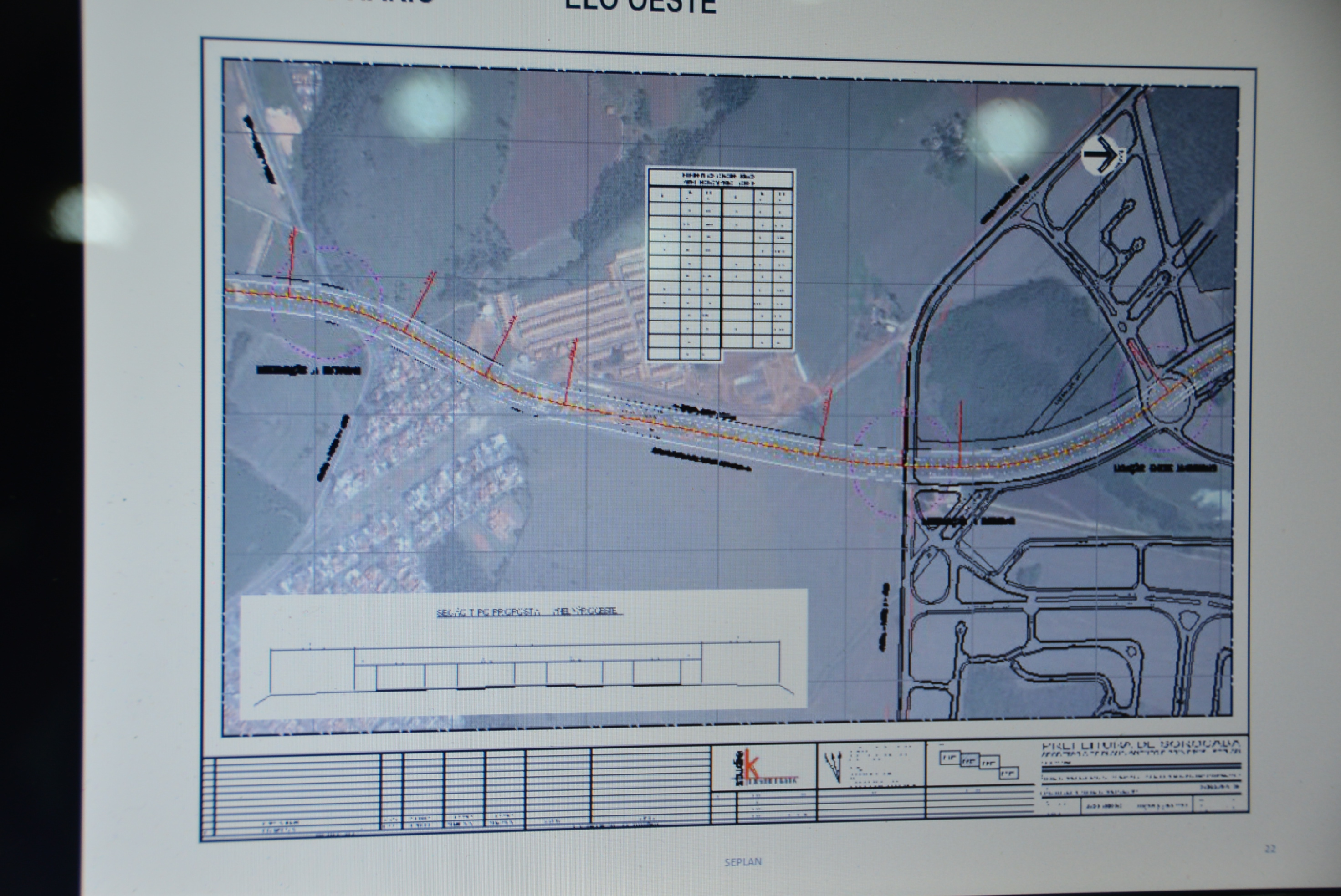Click the north arrow compass symbol

tap(1100, 154)
